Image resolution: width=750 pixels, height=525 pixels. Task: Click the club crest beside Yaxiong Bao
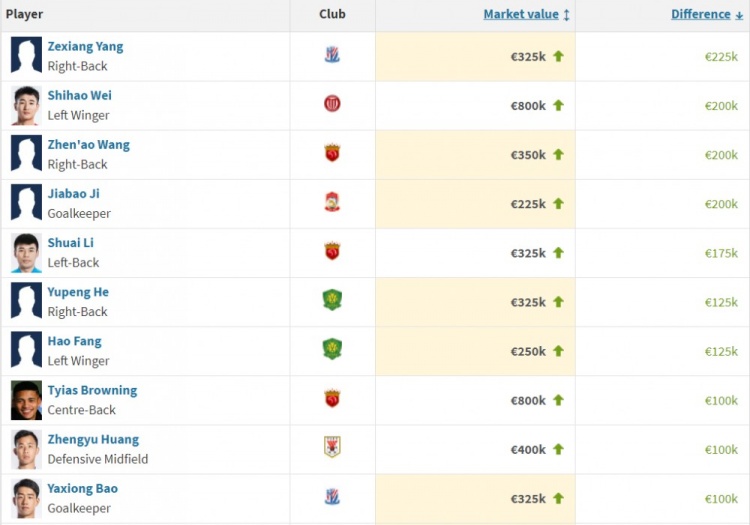(332, 497)
